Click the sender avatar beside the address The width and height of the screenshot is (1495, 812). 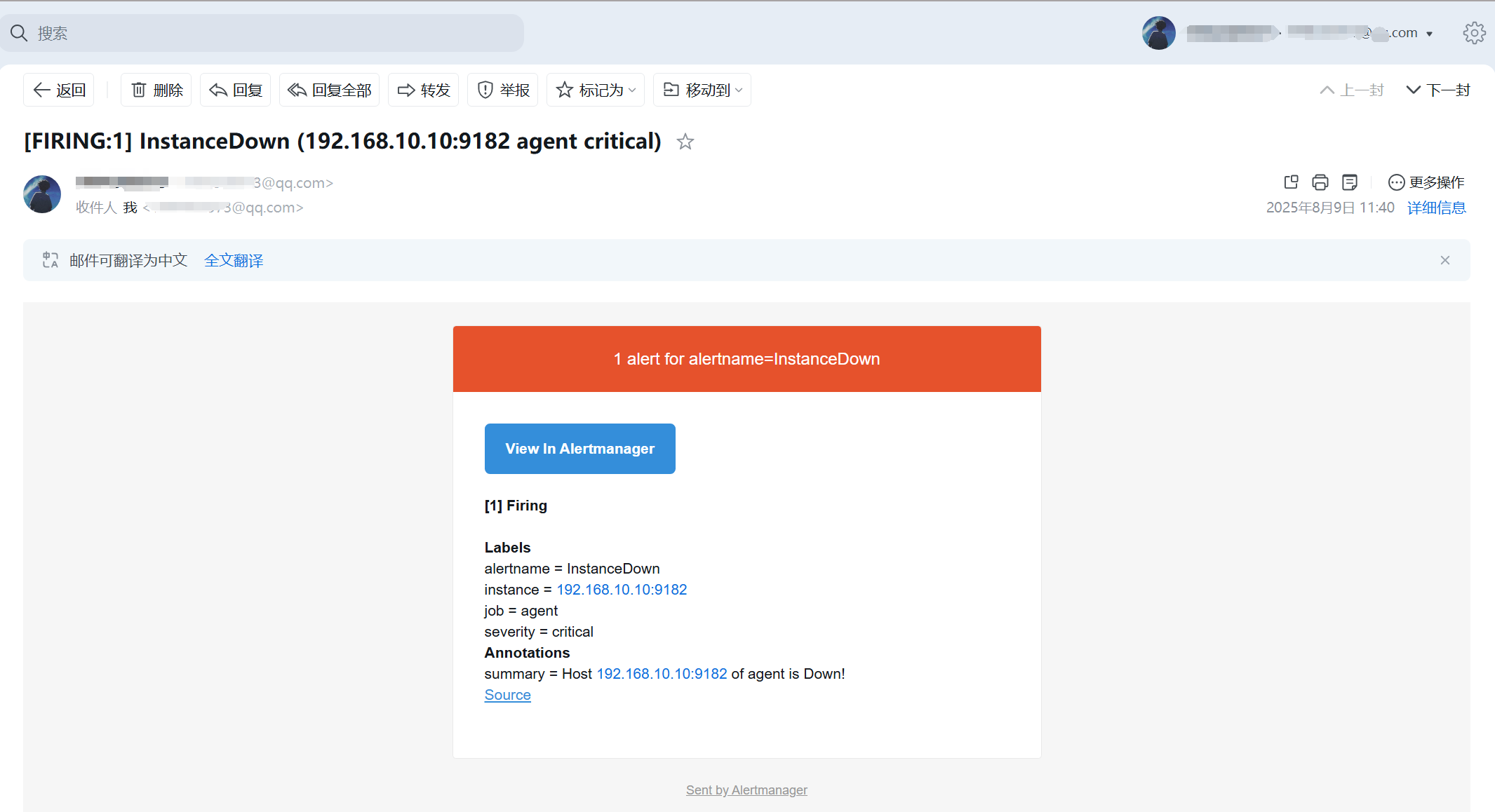[x=42, y=194]
